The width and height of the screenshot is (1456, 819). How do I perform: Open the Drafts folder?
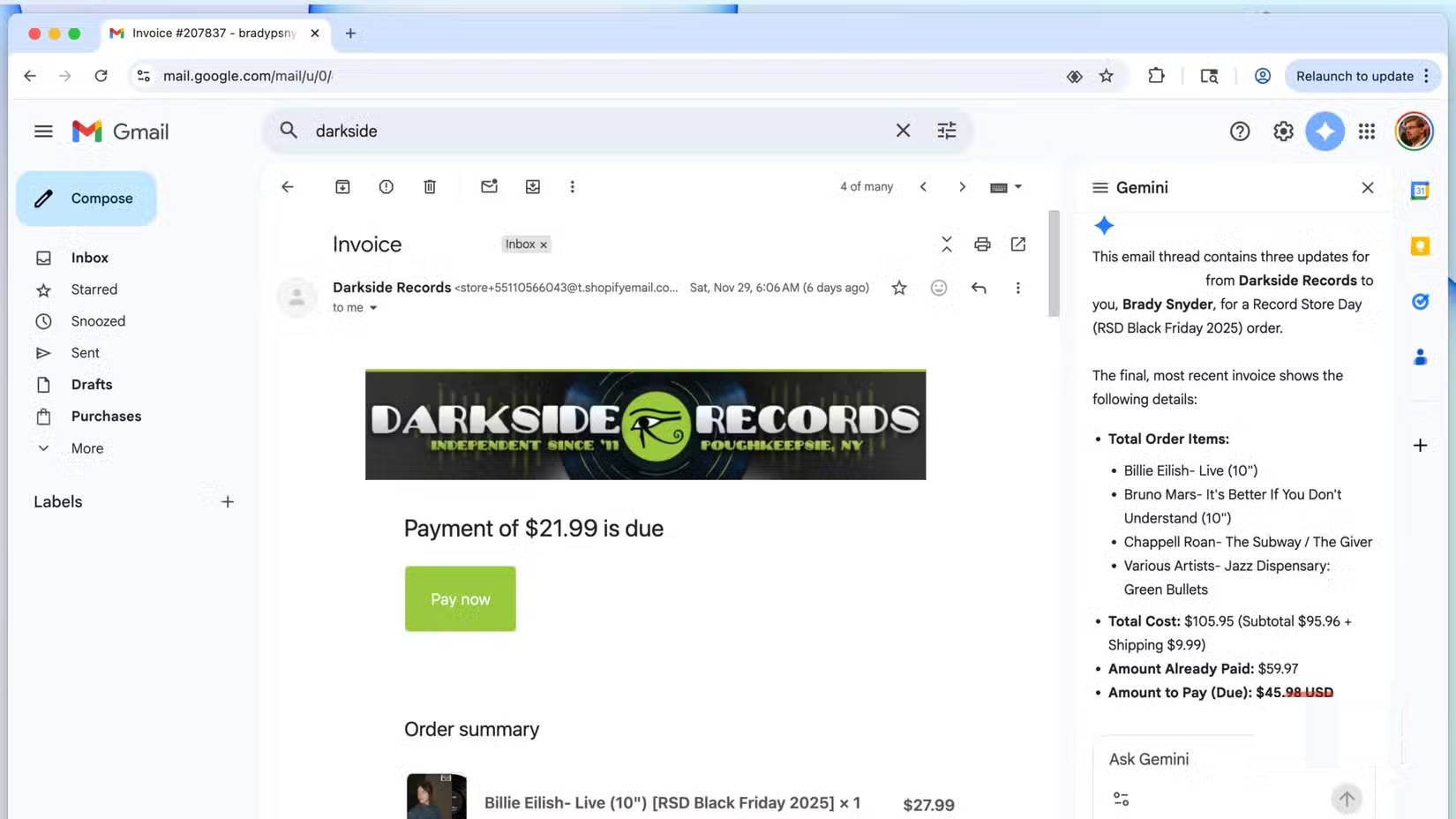pyautogui.click(x=92, y=385)
